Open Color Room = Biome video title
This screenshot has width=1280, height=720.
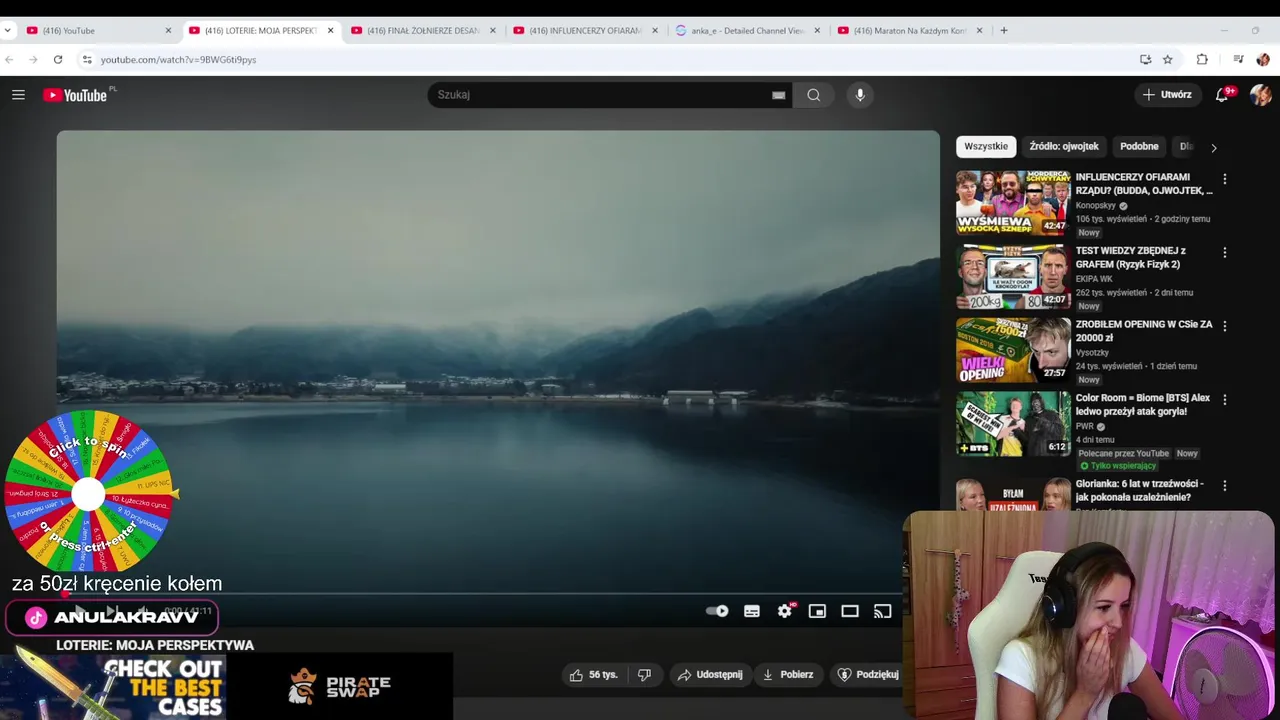coord(1143,404)
